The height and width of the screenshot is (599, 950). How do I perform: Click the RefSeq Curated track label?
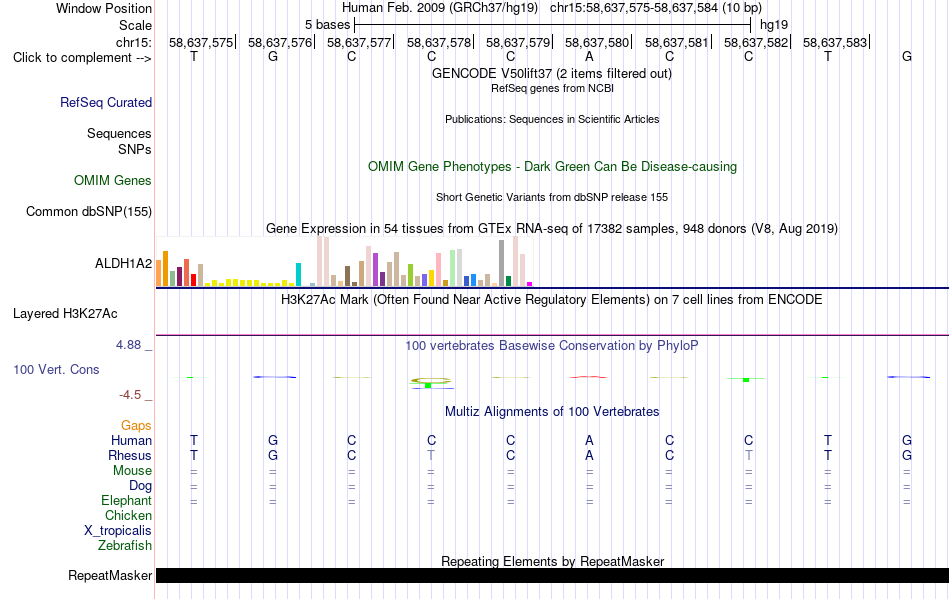click(x=105, y=102)
